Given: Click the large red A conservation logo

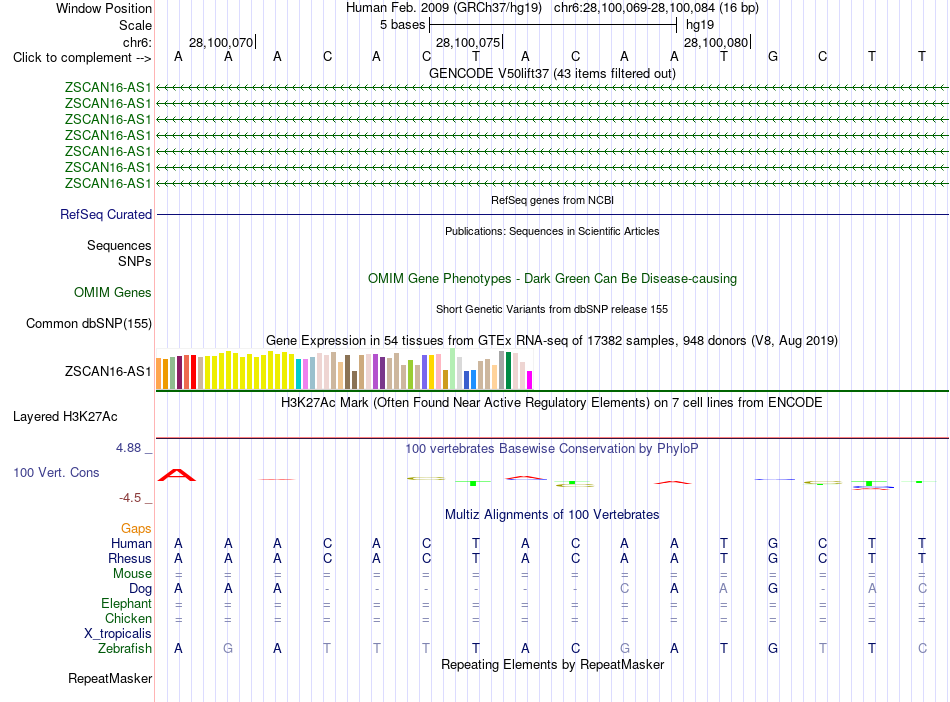Looking at the screenshot, I should point(177,475).
